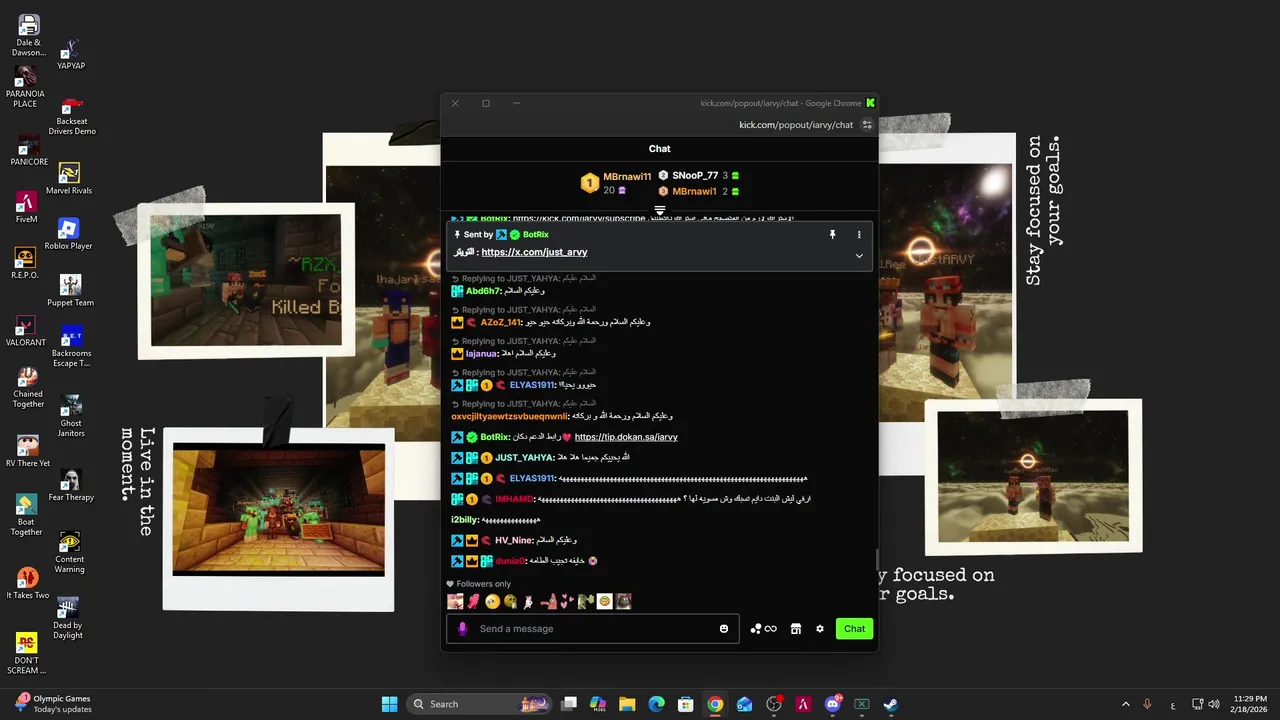This screenshot has height=720, width=1280.
Task: Insert the pink hearts emote
Action: coord(567,601)
